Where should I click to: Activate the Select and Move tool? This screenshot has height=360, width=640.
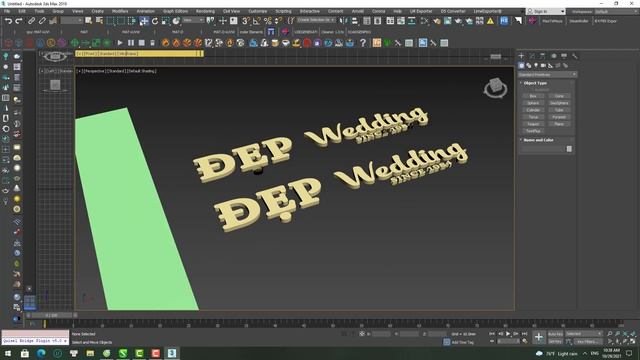(x=144, y=21)
